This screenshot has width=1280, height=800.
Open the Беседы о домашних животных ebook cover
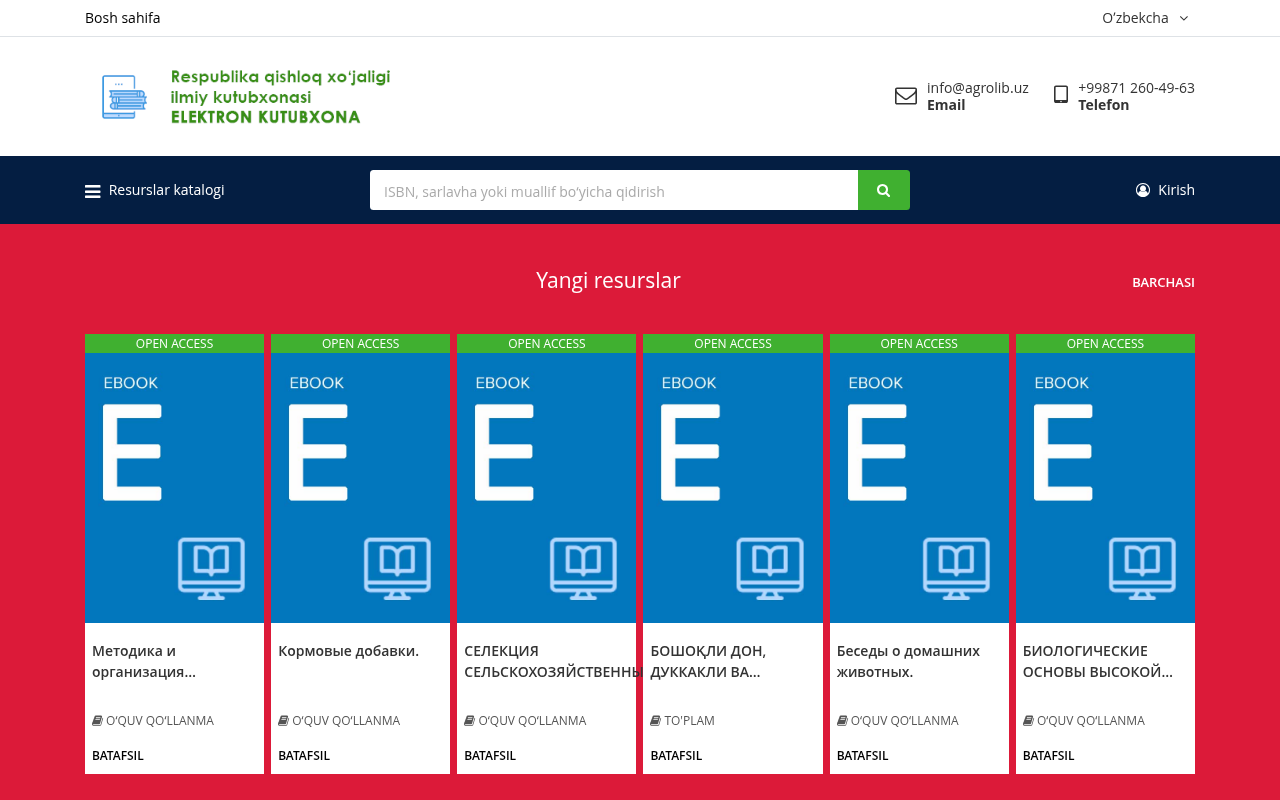coord(919,488)
